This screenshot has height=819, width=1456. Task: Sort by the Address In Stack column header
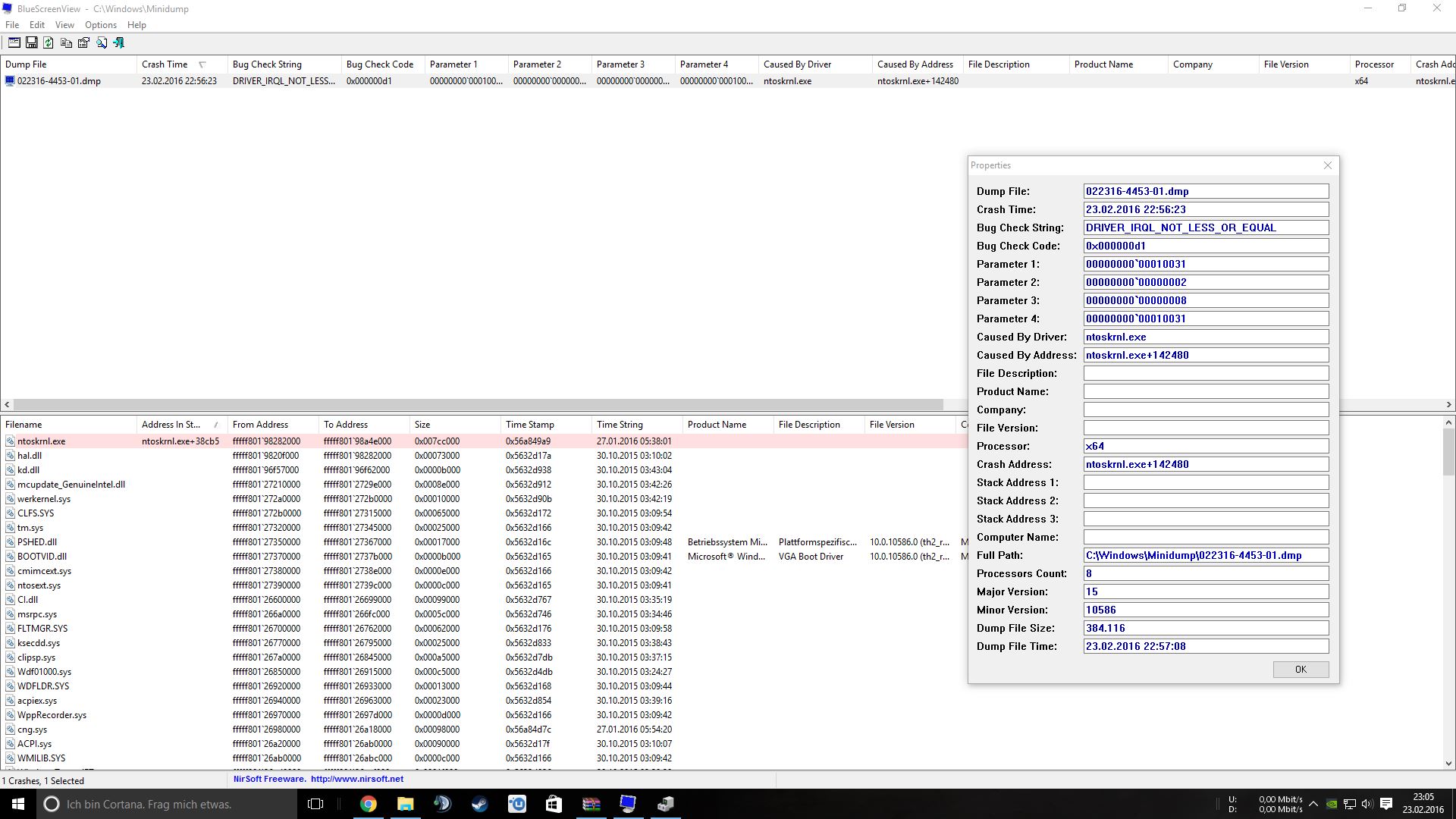pos(171,425)
